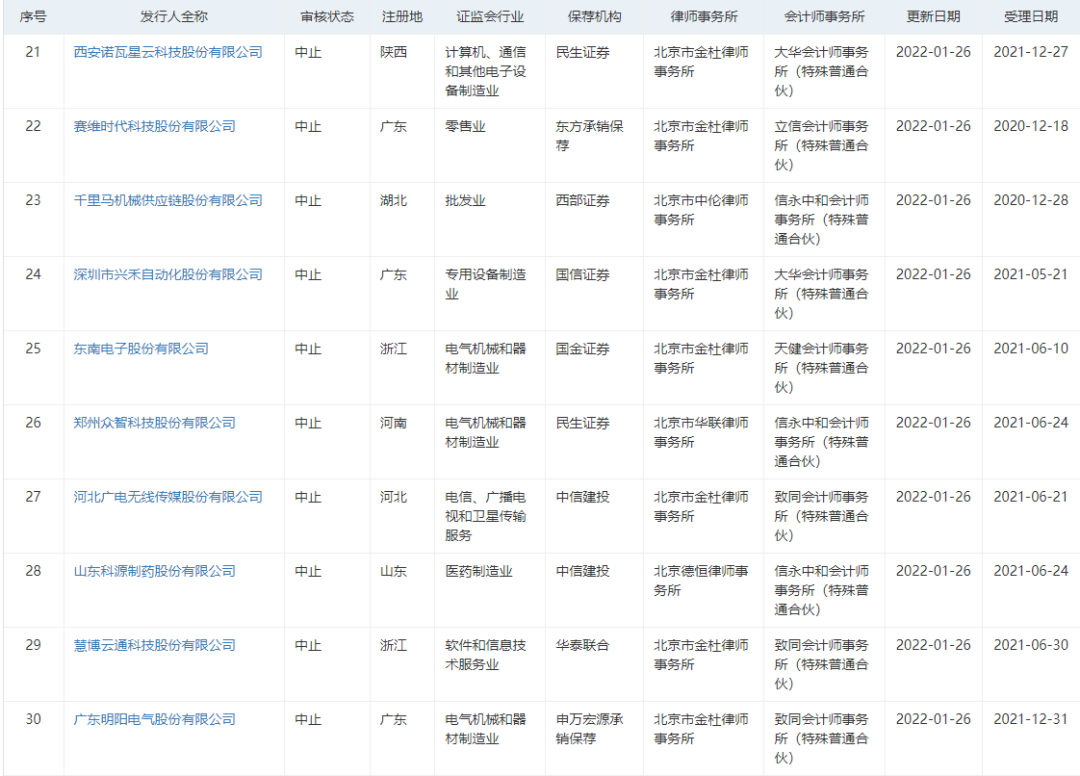Click the 序号 column header
The image size is (1080, 776).
click(33, 17)
